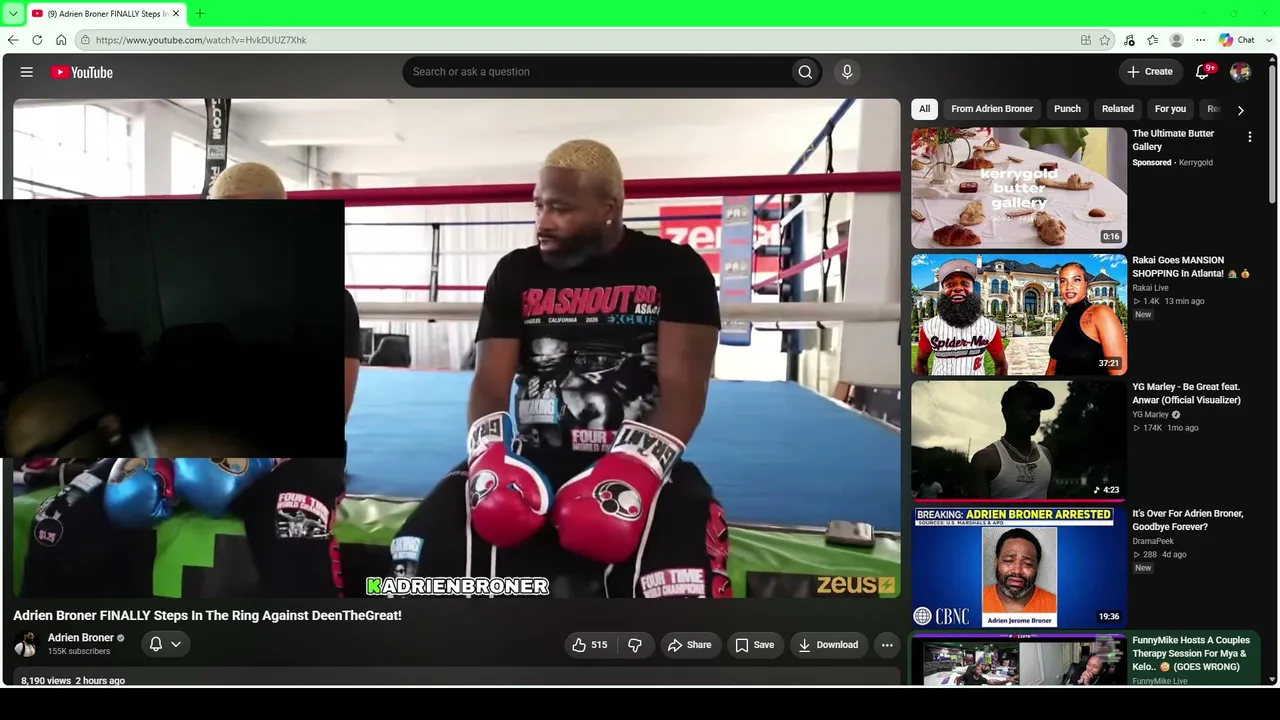Switch to the Adrien Broner browser tab
Viewport: 1280px width, 720px height.
tap(105, 13)
